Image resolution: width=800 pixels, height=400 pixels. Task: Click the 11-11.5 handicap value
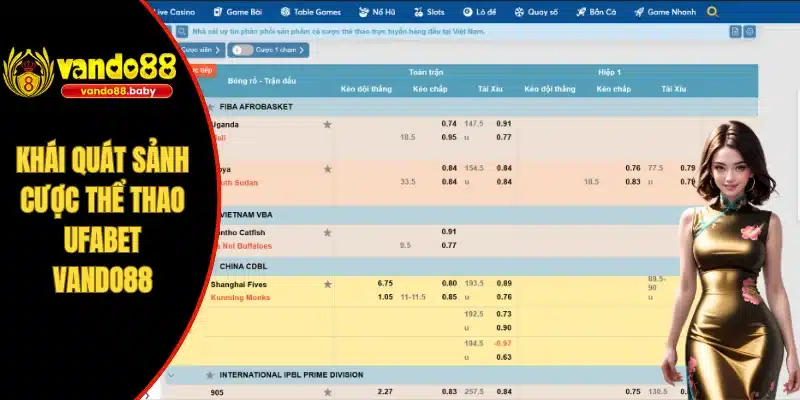(x=413, y=297)
